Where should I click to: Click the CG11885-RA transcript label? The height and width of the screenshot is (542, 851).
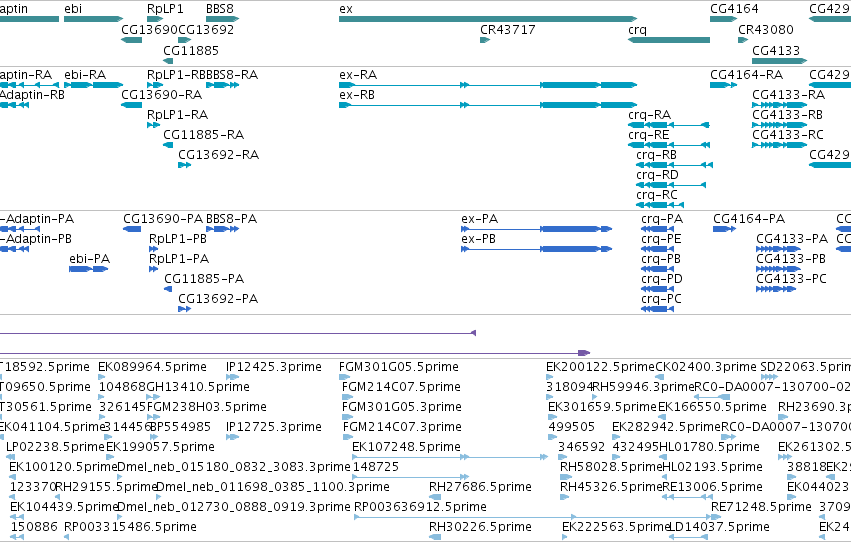(204, 135)
